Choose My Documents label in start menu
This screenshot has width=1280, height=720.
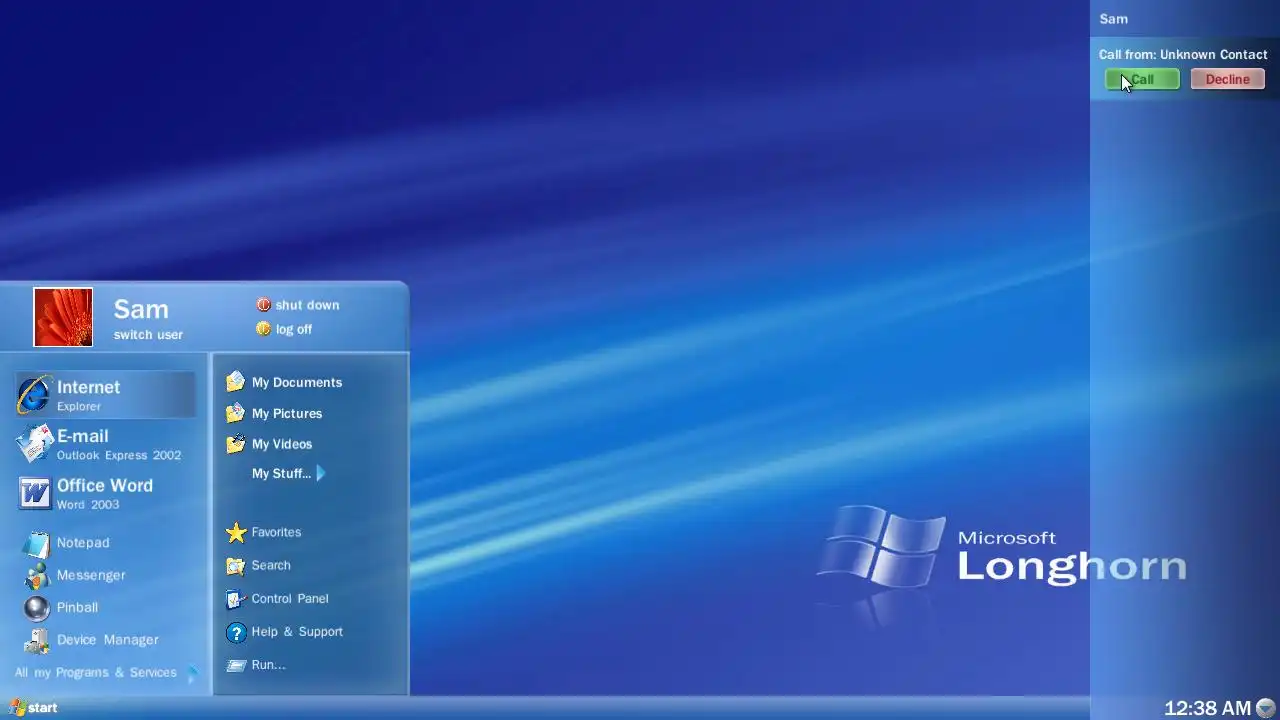click(297, 382)
